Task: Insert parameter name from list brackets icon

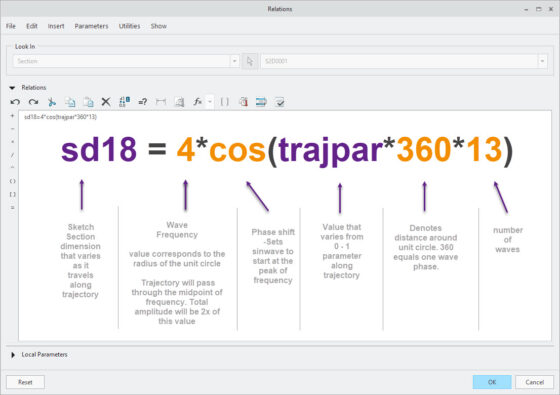Action: (x=225, y=102)
